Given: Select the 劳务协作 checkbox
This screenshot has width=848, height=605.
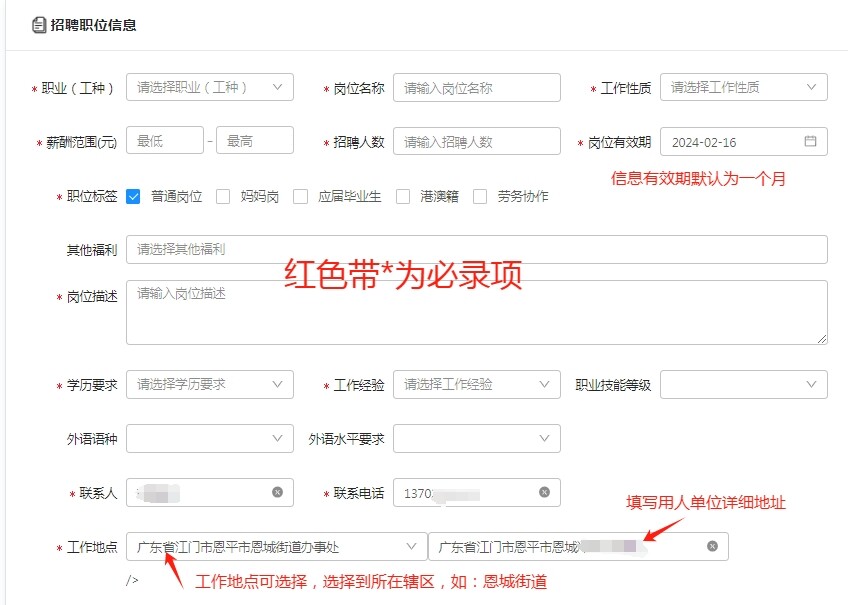Looking at the screenshot, I should (480, 197).
